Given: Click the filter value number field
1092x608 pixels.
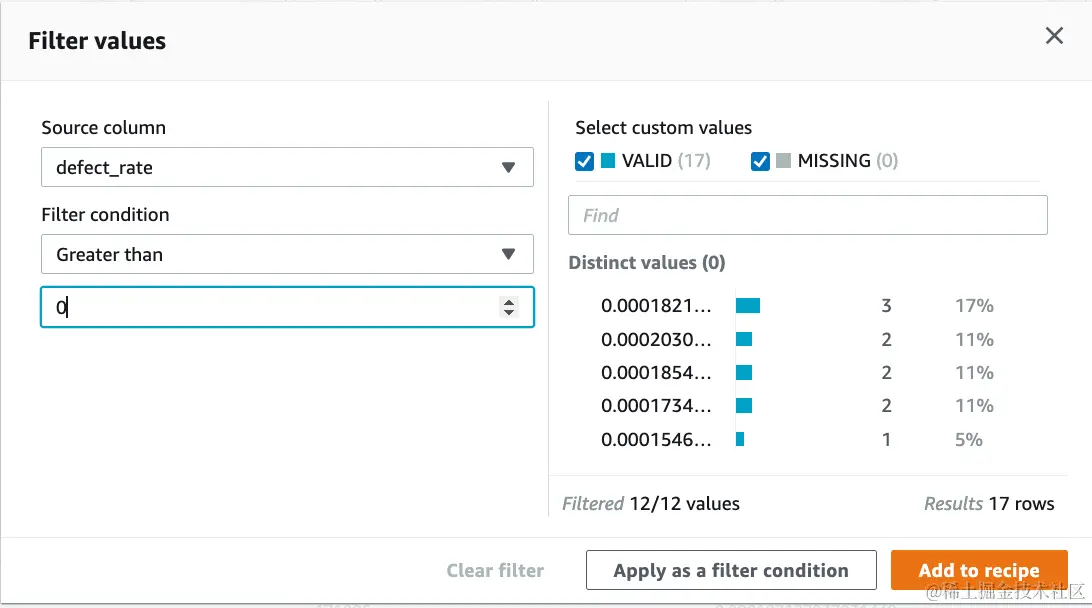Looking at the screenshot, I should [x=270, y=308].
